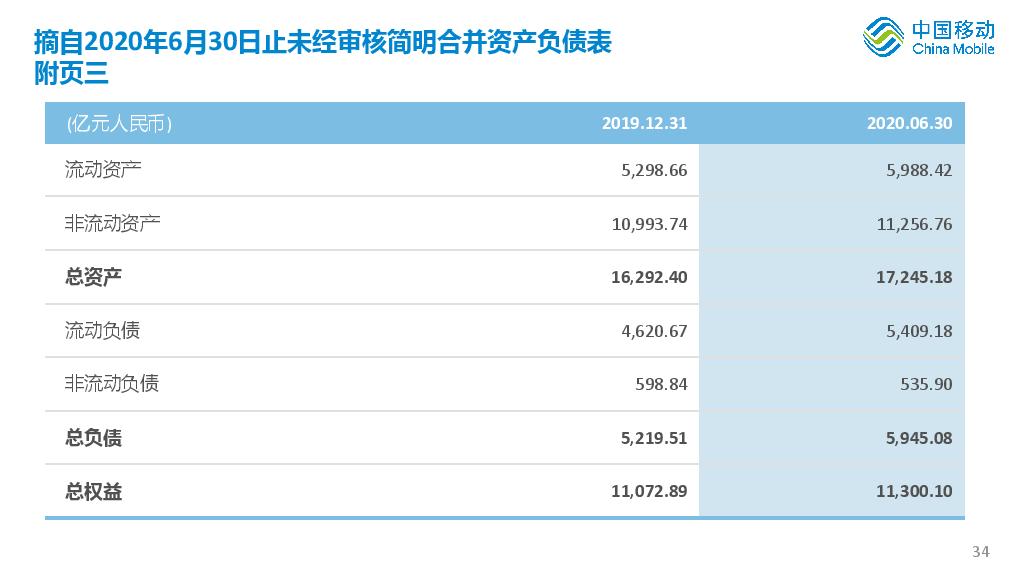Click the China Mobile logo icon
The image size is (1019, 573).
coord(883,37)
